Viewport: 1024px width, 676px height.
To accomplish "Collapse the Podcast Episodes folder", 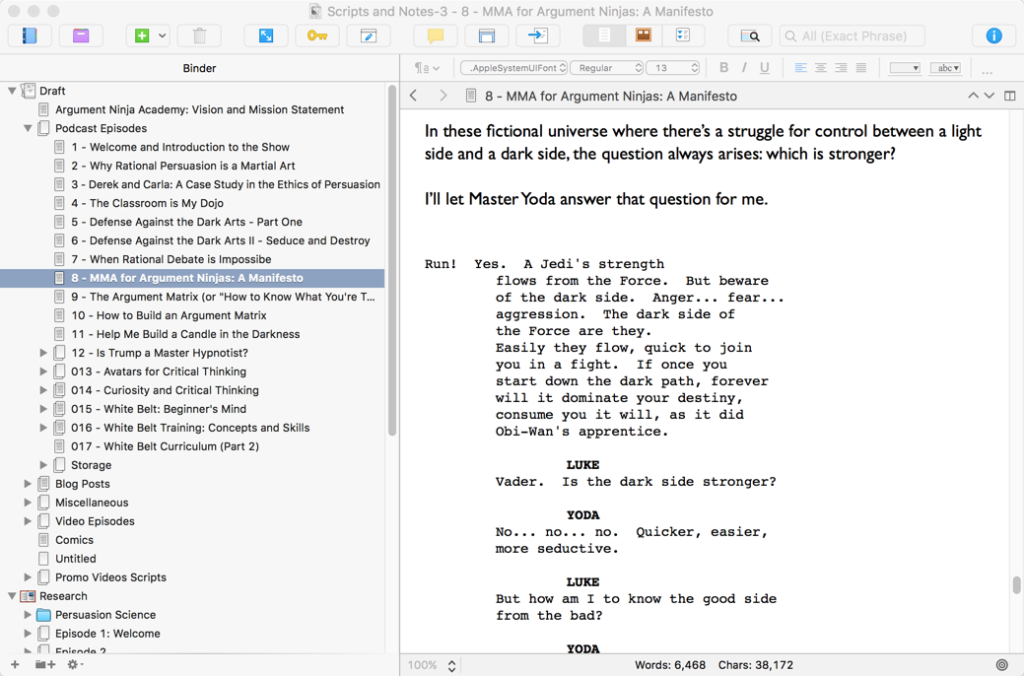I will tap(28, 129).
